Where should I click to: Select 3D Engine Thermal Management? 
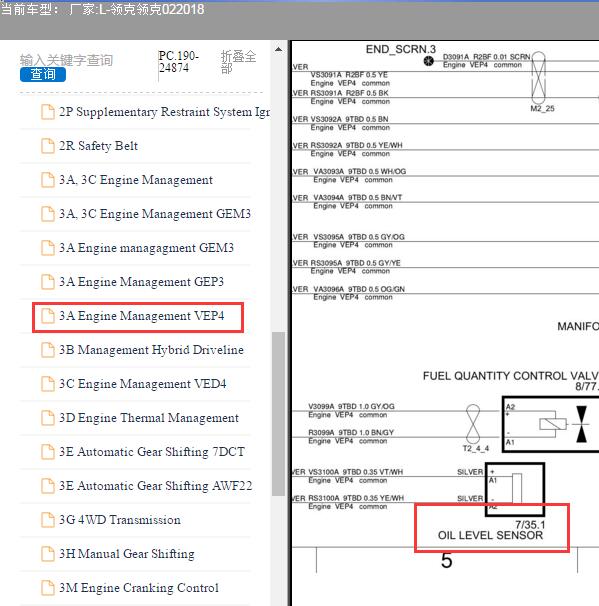click(149, 418)
